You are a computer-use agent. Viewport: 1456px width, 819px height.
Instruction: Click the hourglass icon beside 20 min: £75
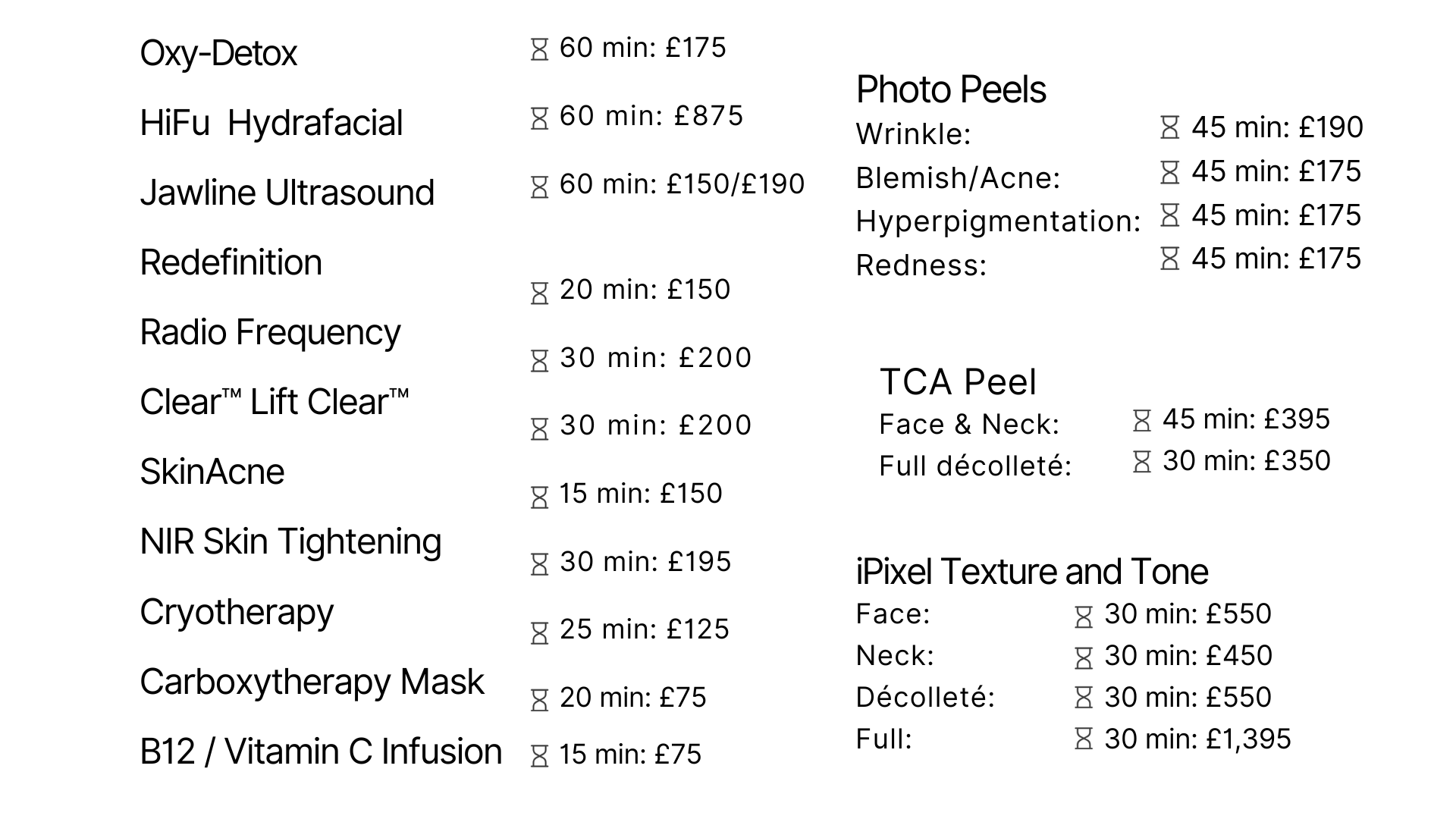click(539, 700)
